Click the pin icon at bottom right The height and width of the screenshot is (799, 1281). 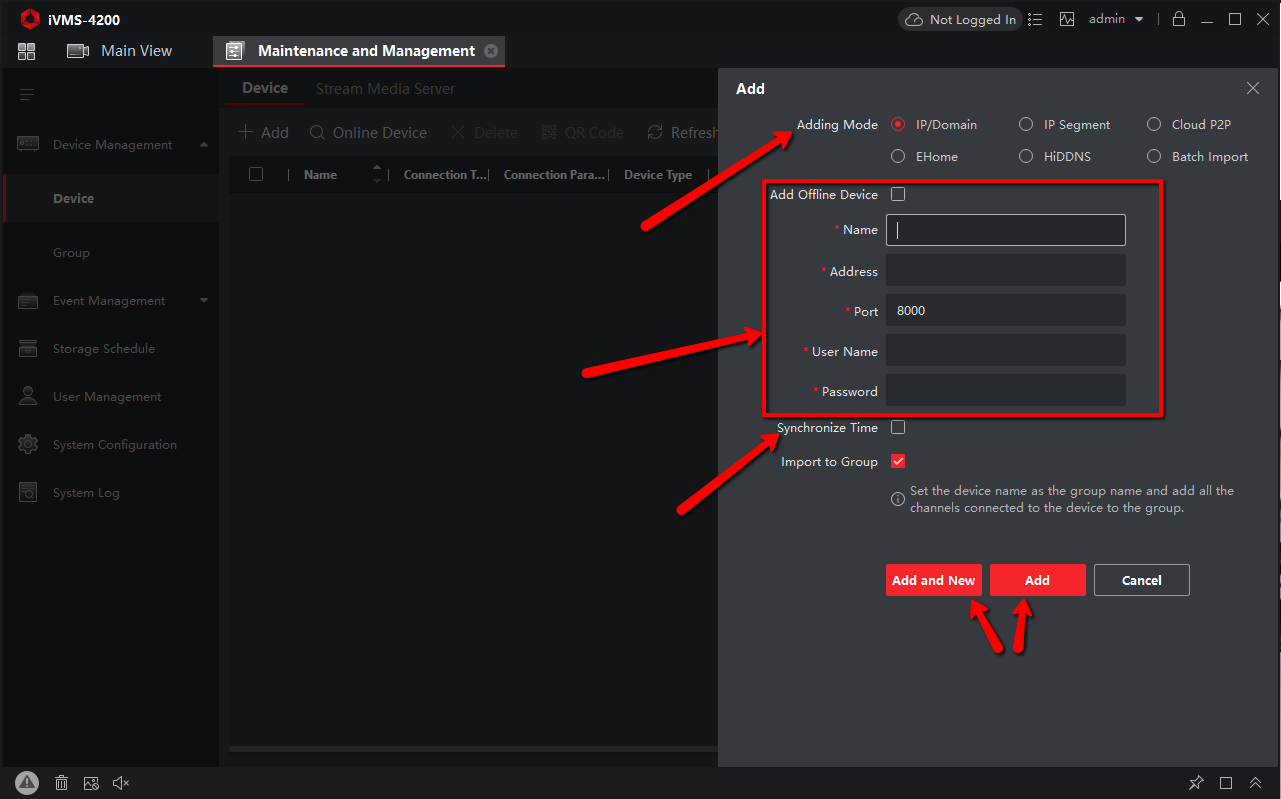pos(1196,783)
